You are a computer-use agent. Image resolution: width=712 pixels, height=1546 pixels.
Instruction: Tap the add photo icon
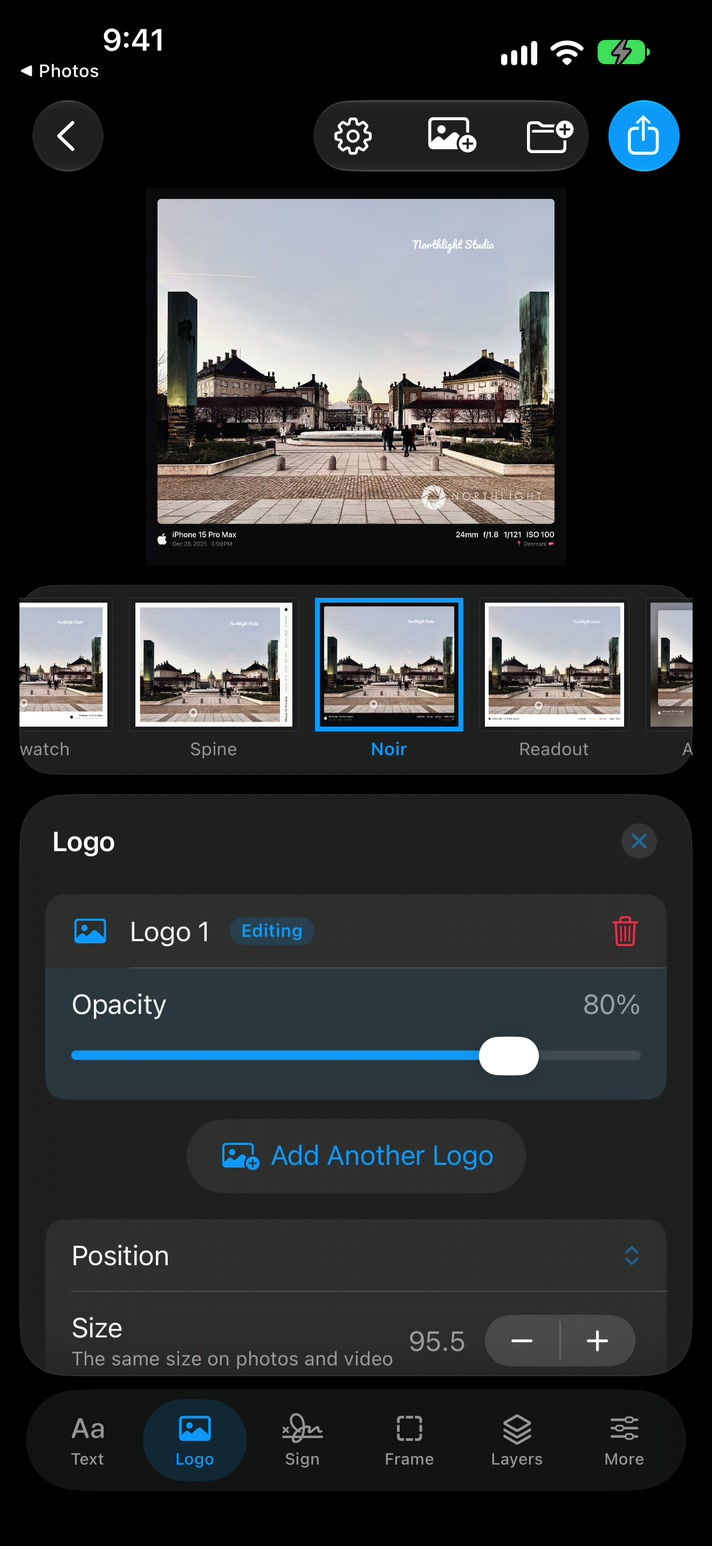pos(452,136)
